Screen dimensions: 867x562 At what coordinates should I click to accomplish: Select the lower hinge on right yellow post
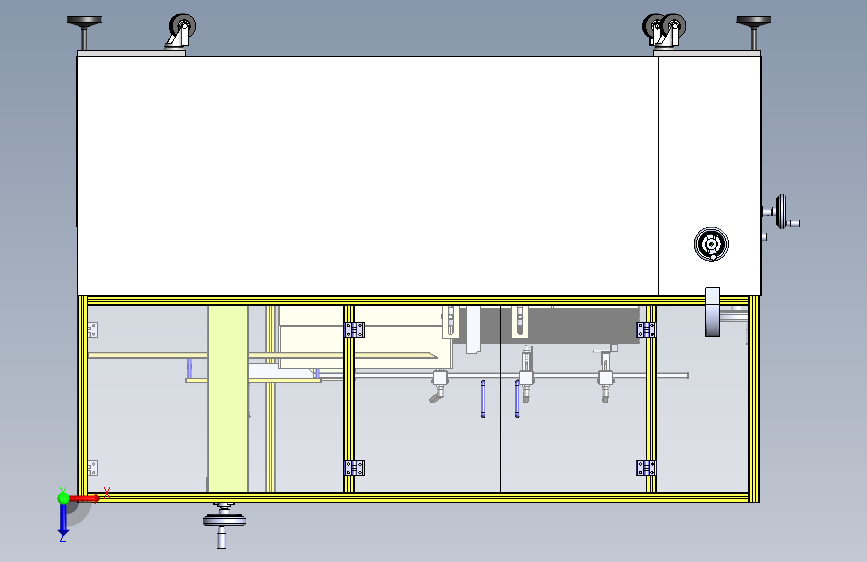pyautogui.click(x=646, y=468)
